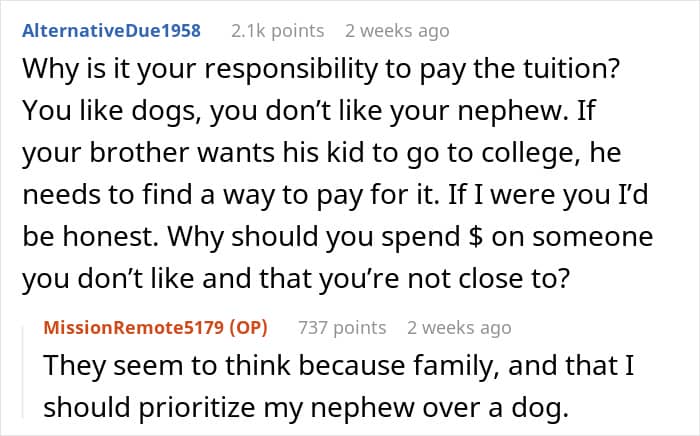Click the text 'You like dogs, you don't like your nephew'
The height and width of the screenshot is (436, 700).
pyautogui.click(x=295, y=111)
